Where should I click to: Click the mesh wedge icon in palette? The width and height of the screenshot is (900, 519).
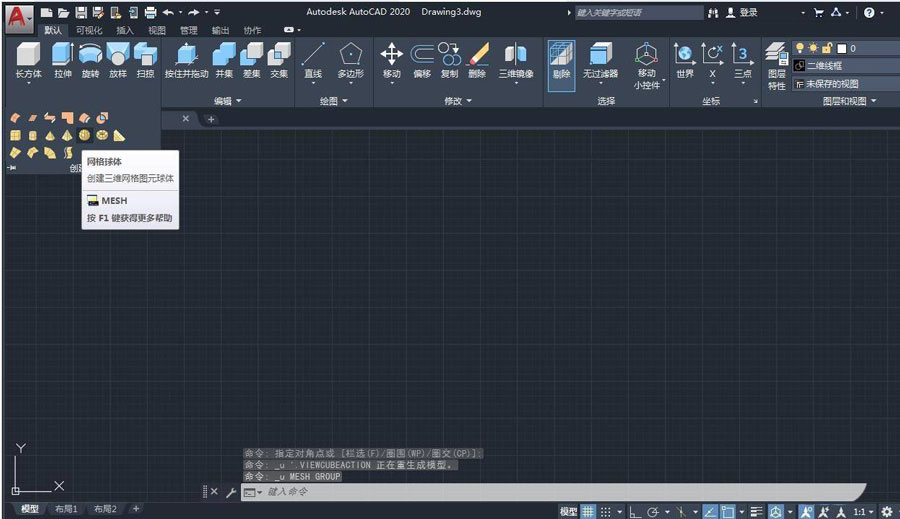coord(119,135)
